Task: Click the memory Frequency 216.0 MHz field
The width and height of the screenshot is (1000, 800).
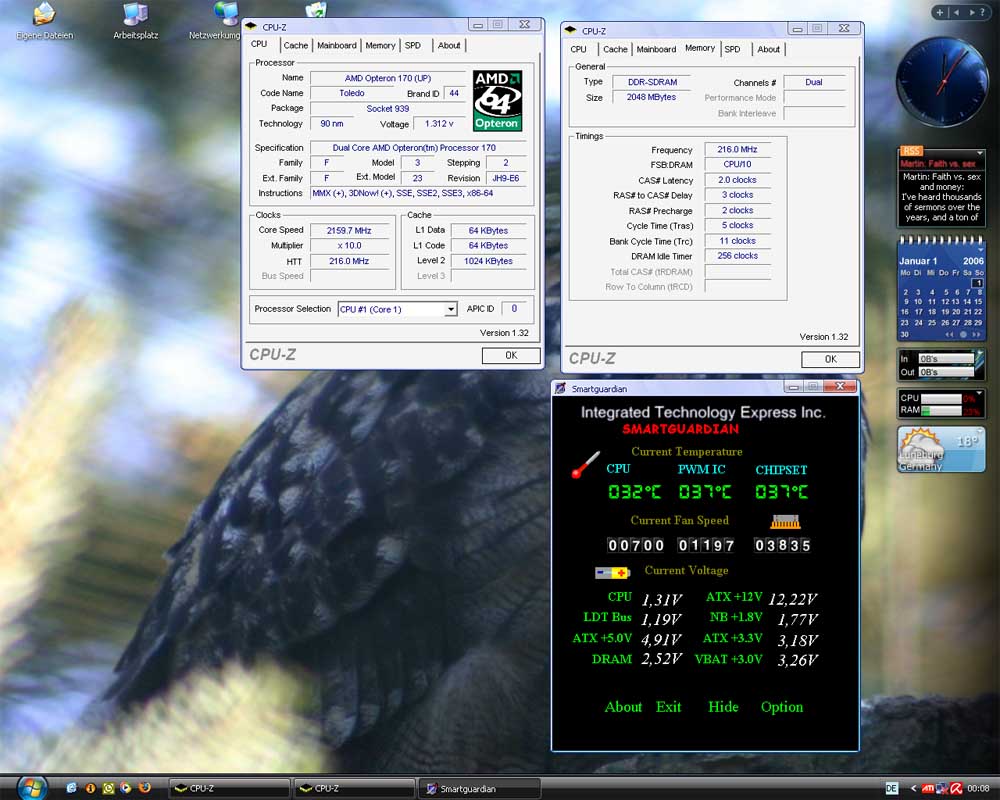Action: point(737,149)
